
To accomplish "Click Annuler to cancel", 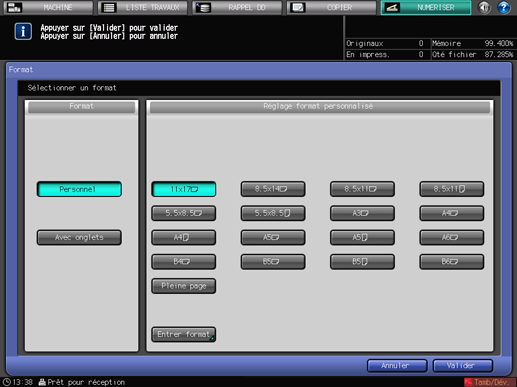I will (x=397, y=366).
